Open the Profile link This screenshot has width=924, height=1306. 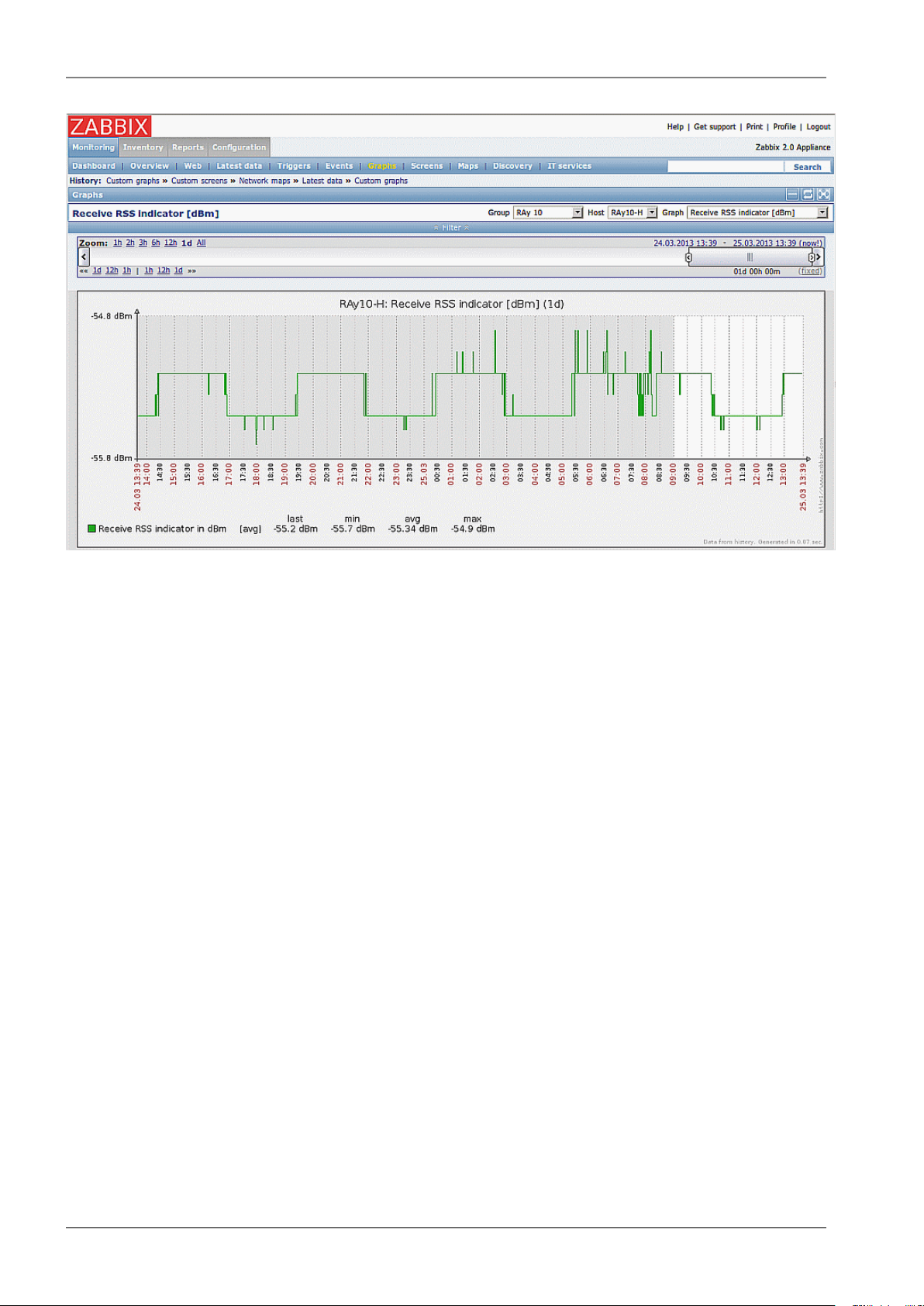[x=784, y=126]
